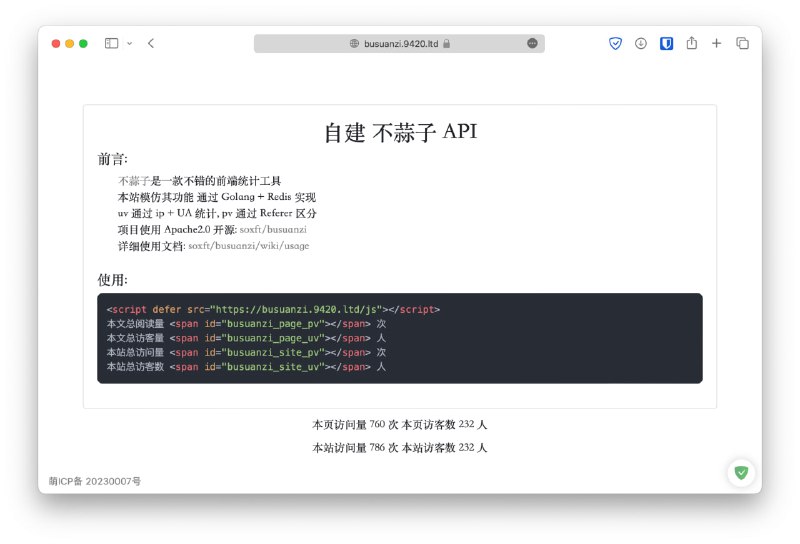Open the soxft/busuanzi/wiki/usage documentation link
This screenshot has height=544, width=800.
tap(248, 245)
